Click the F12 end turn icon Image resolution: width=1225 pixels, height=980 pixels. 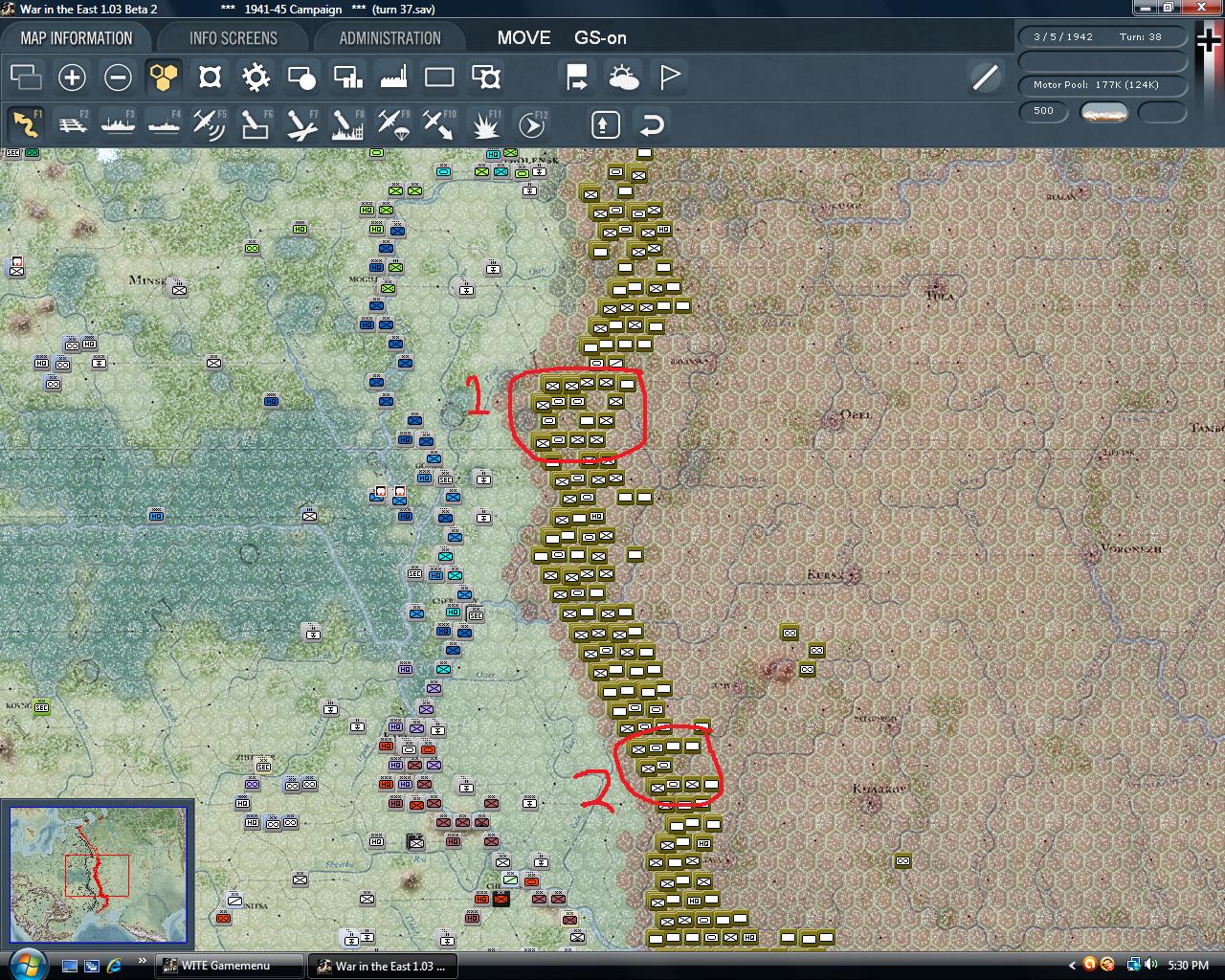click(531, 124)
